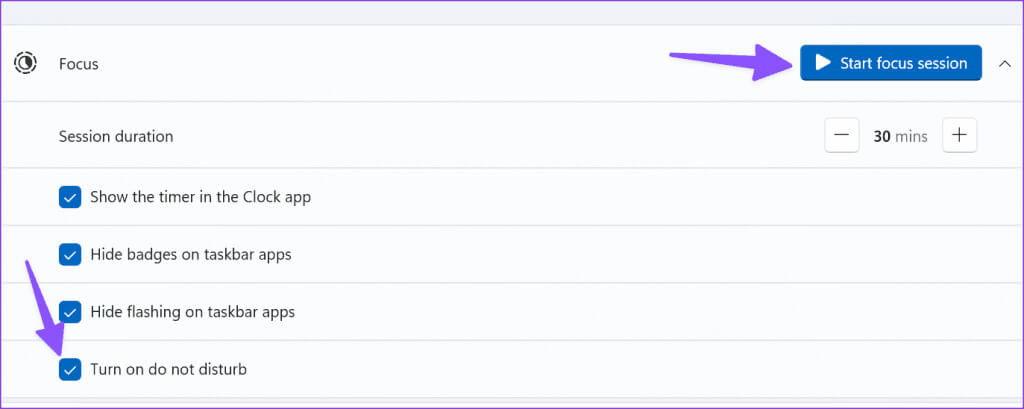The width and height of the screenshot is (1024, 409).
Task: Click the Focus heading text
Action: coord(78,64)
